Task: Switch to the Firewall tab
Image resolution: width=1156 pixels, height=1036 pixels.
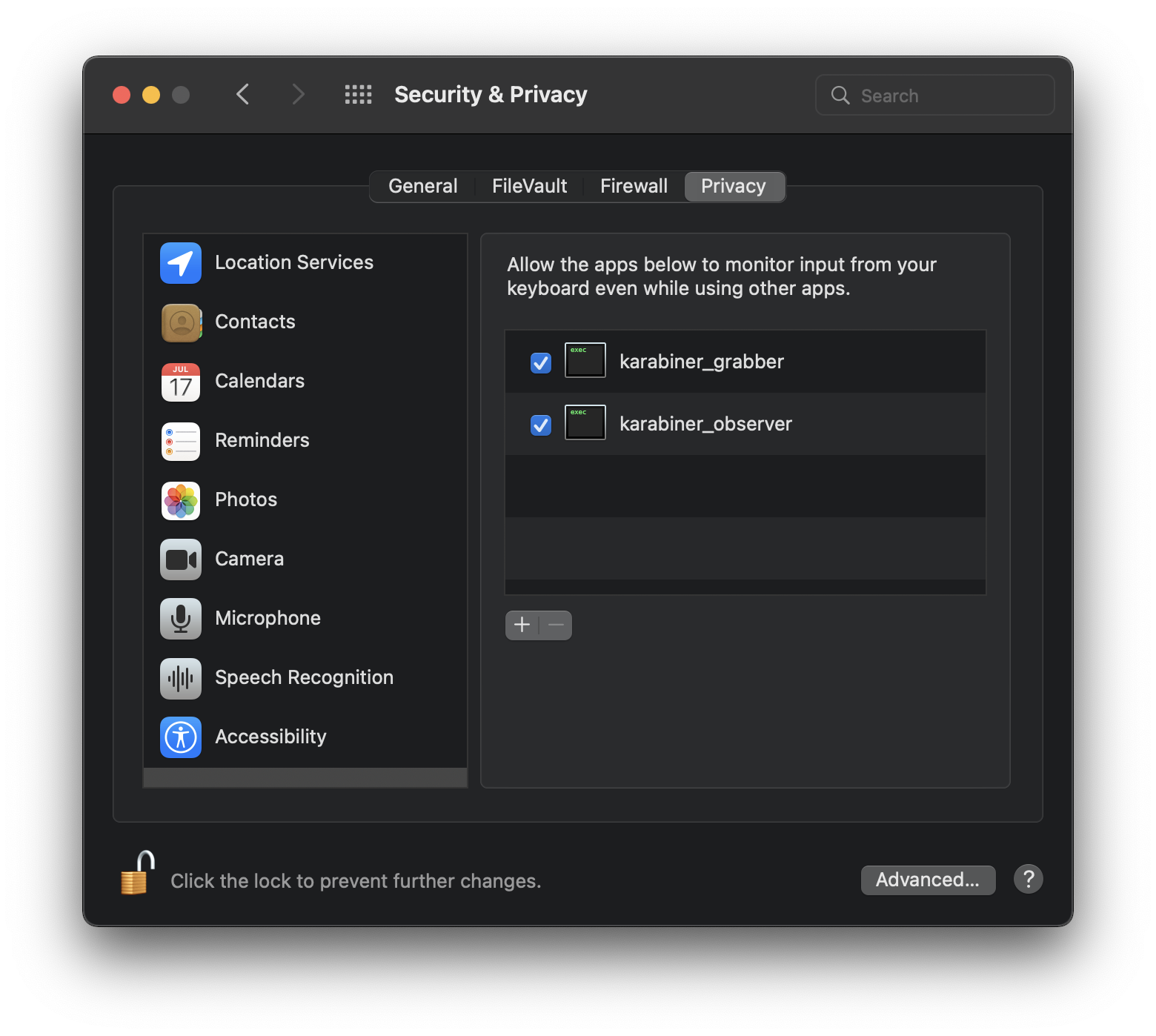Action: click(x=634, y=186)
